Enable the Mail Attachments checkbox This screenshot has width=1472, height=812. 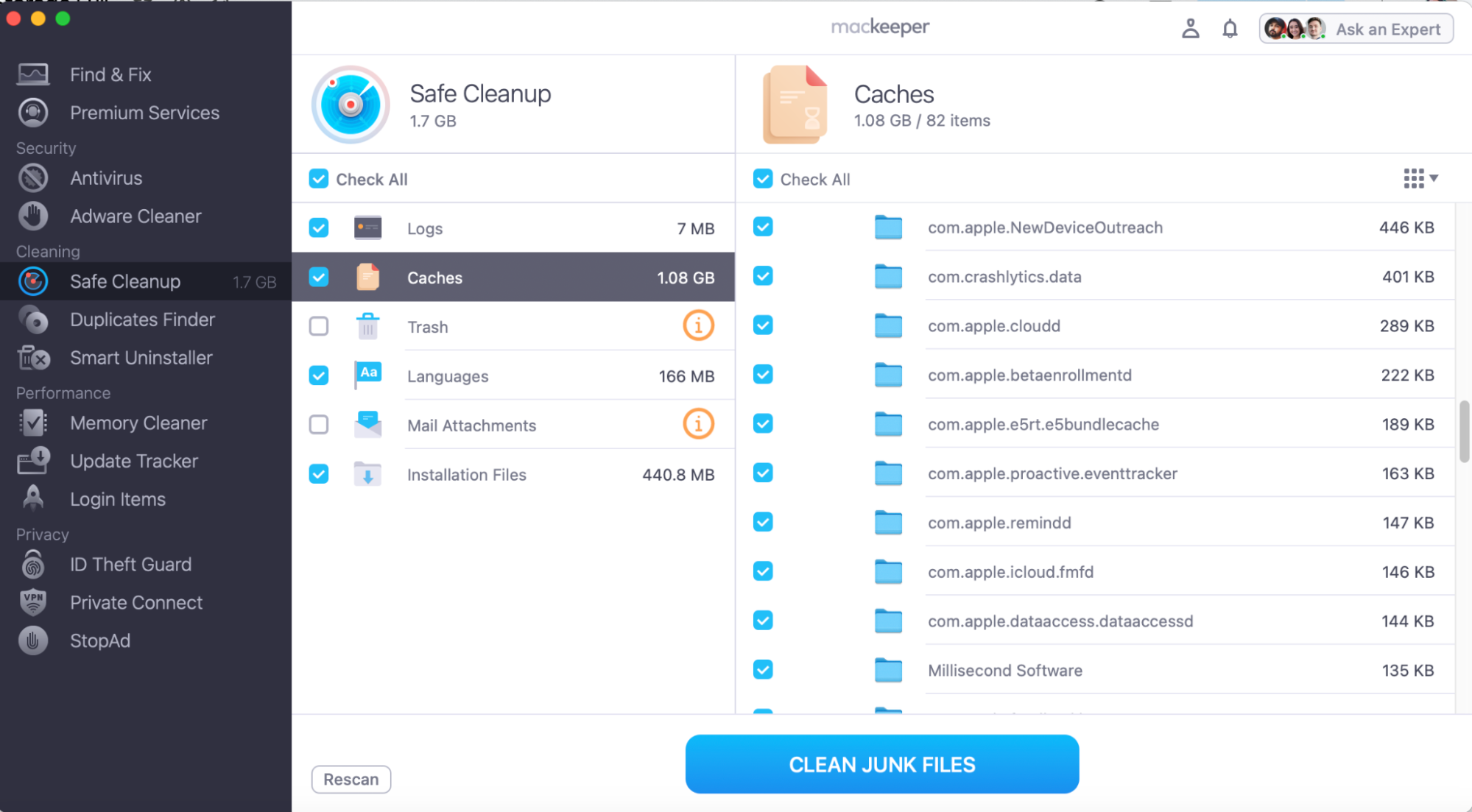pos(319,425)
